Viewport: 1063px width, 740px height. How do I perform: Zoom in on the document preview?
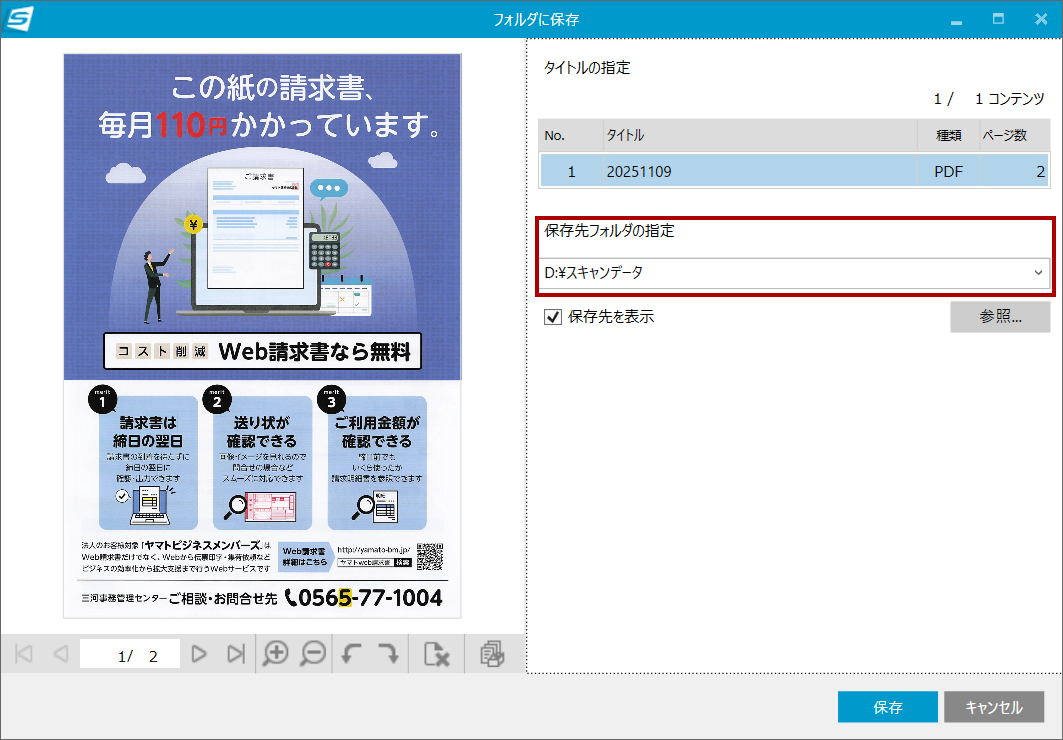click(276, 652)
